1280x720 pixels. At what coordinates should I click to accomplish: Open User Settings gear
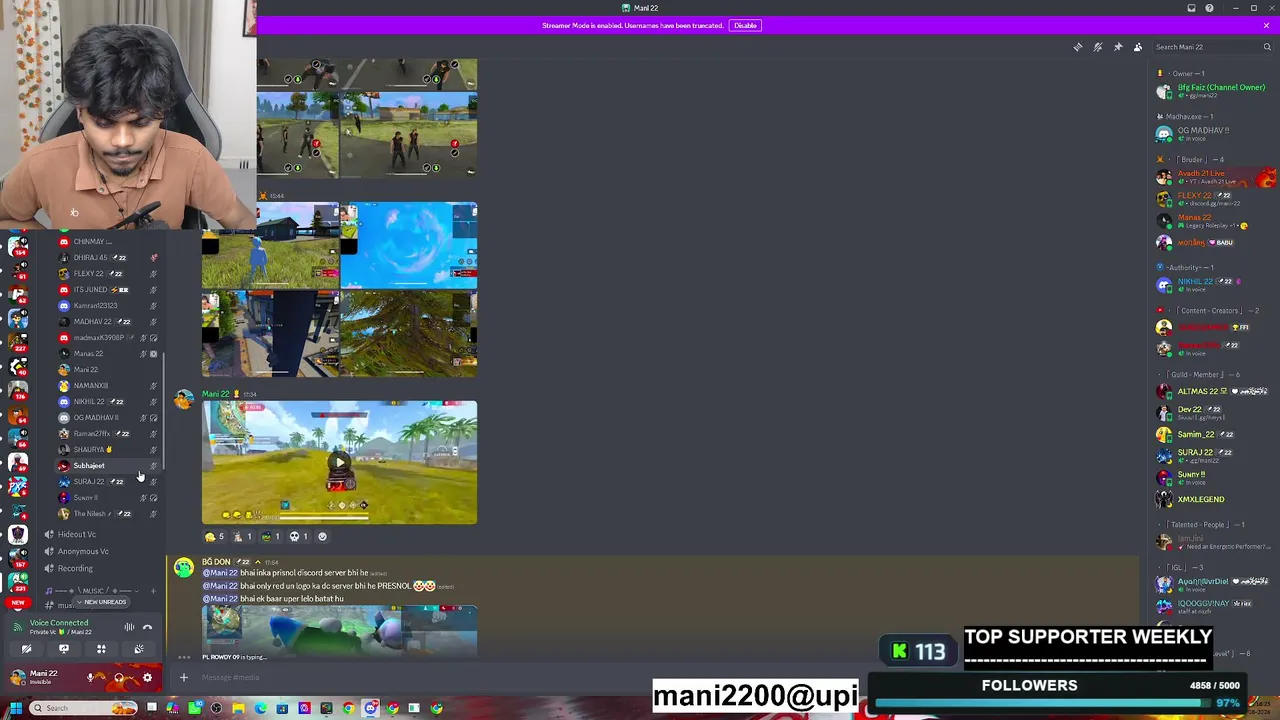147,678
